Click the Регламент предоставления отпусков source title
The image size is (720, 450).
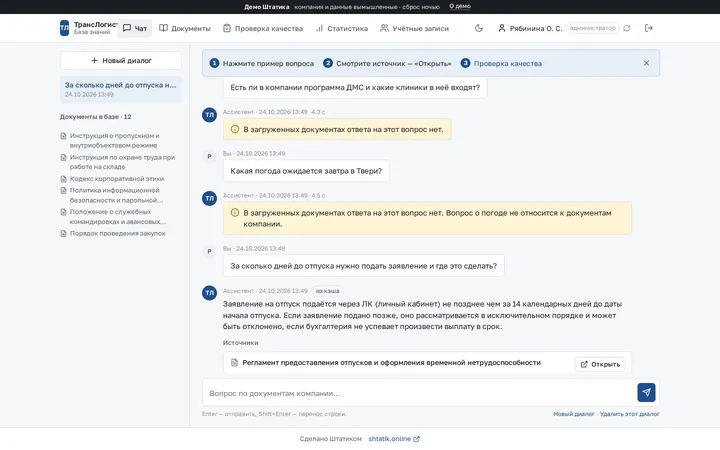click(391, 363)
